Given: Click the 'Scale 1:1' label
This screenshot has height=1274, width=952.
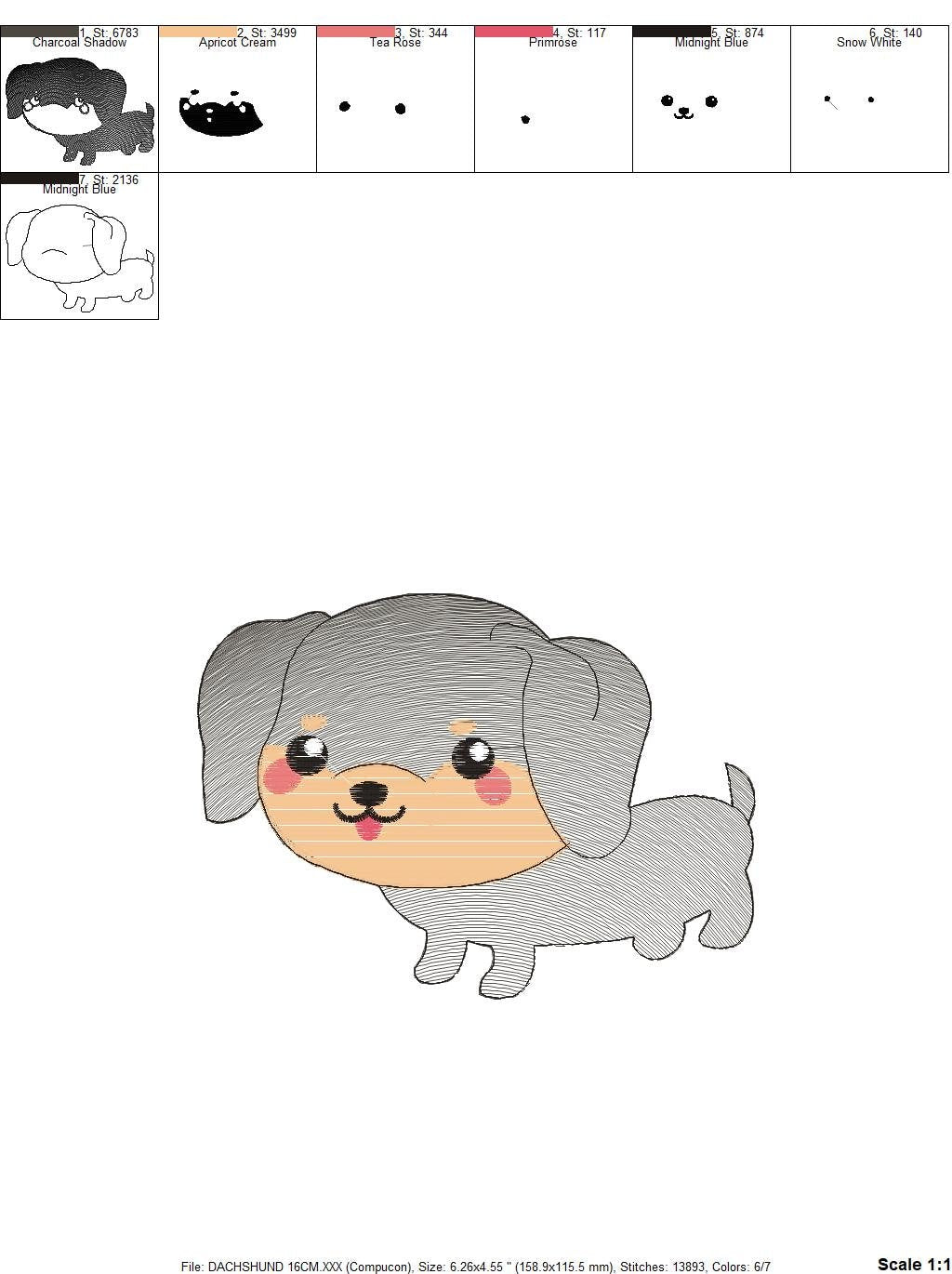Looking at the screenshot, I should pyautogui.click(x=913, y=1264).
